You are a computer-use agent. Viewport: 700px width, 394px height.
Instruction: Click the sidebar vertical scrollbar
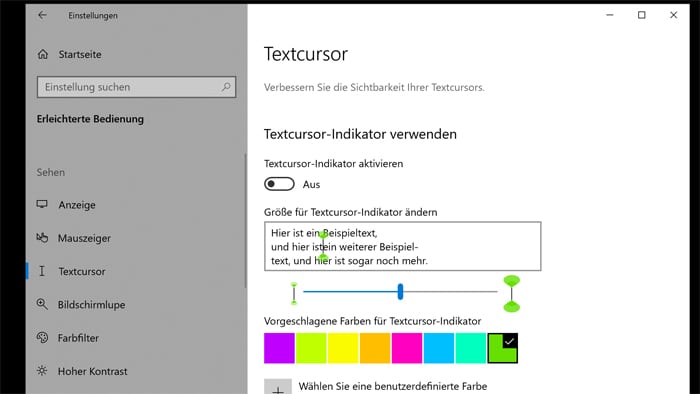pos(245,221)
